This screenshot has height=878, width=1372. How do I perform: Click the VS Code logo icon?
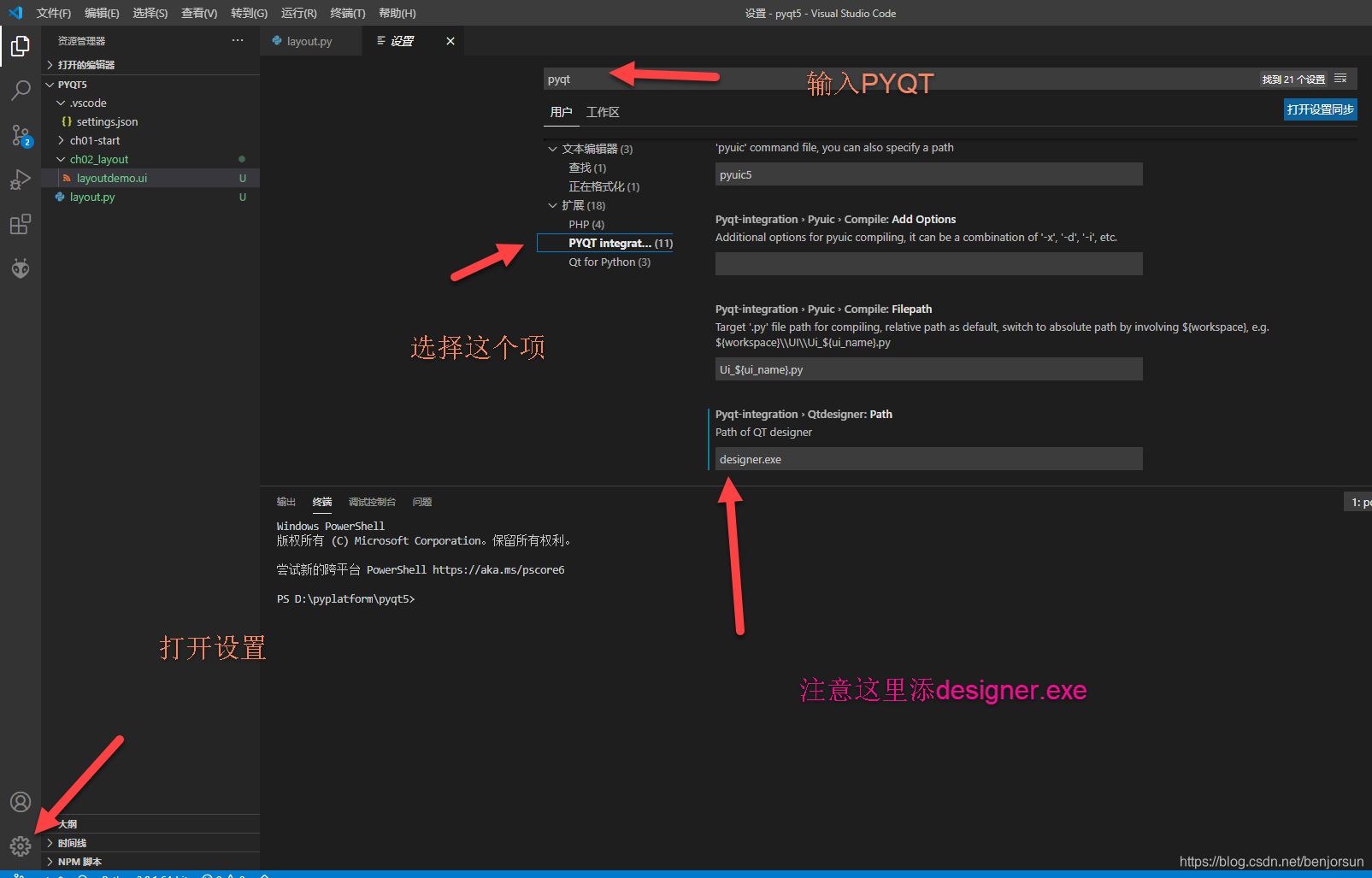tap(15, 13)
